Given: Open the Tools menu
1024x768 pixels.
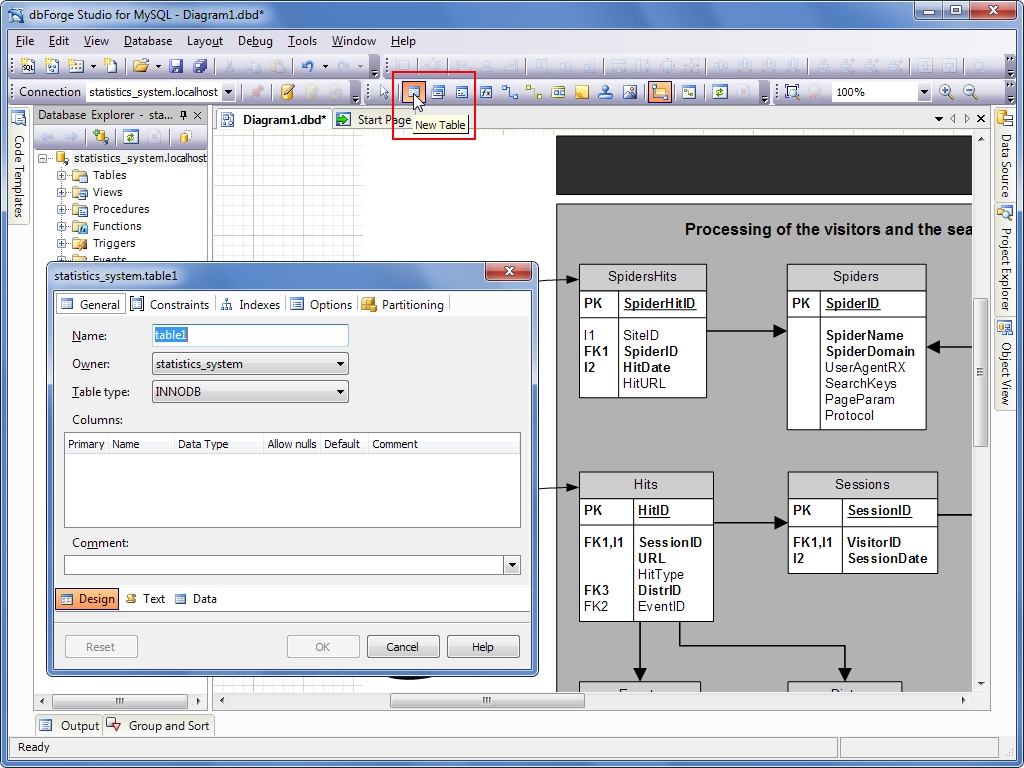Looking at the screenshot, I should [302, 40].
